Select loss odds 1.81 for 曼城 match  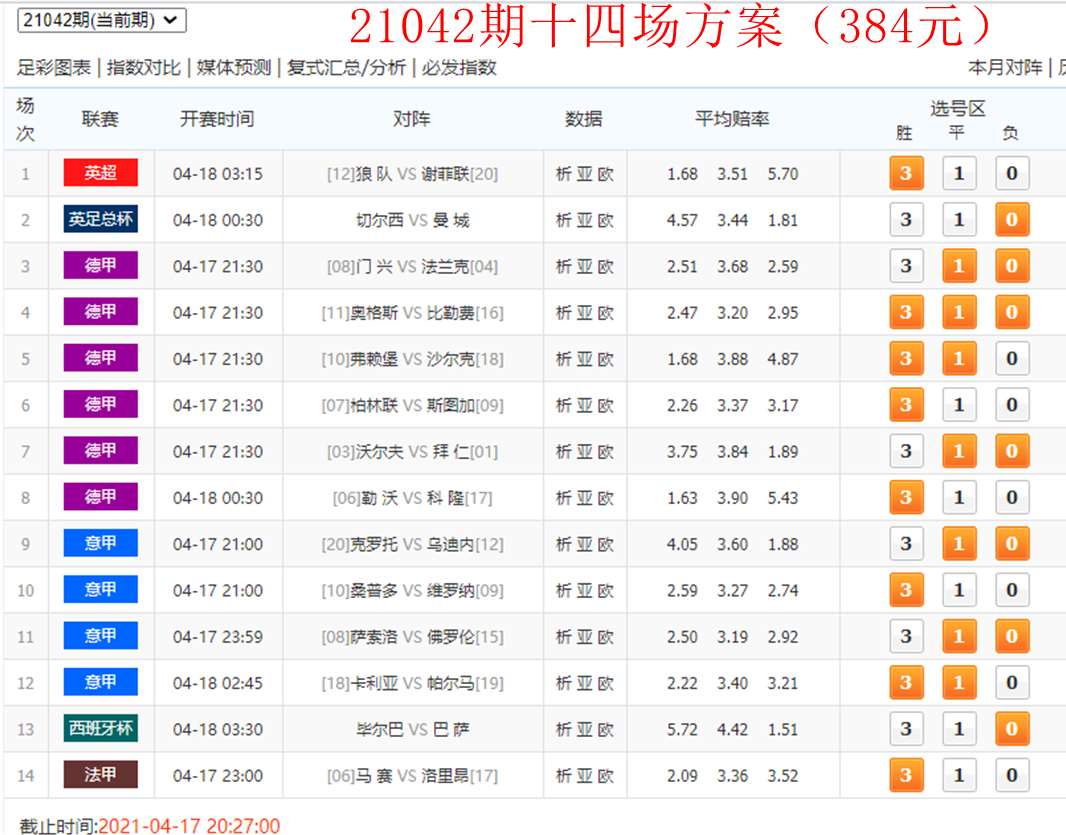click(x=783, y=220)
